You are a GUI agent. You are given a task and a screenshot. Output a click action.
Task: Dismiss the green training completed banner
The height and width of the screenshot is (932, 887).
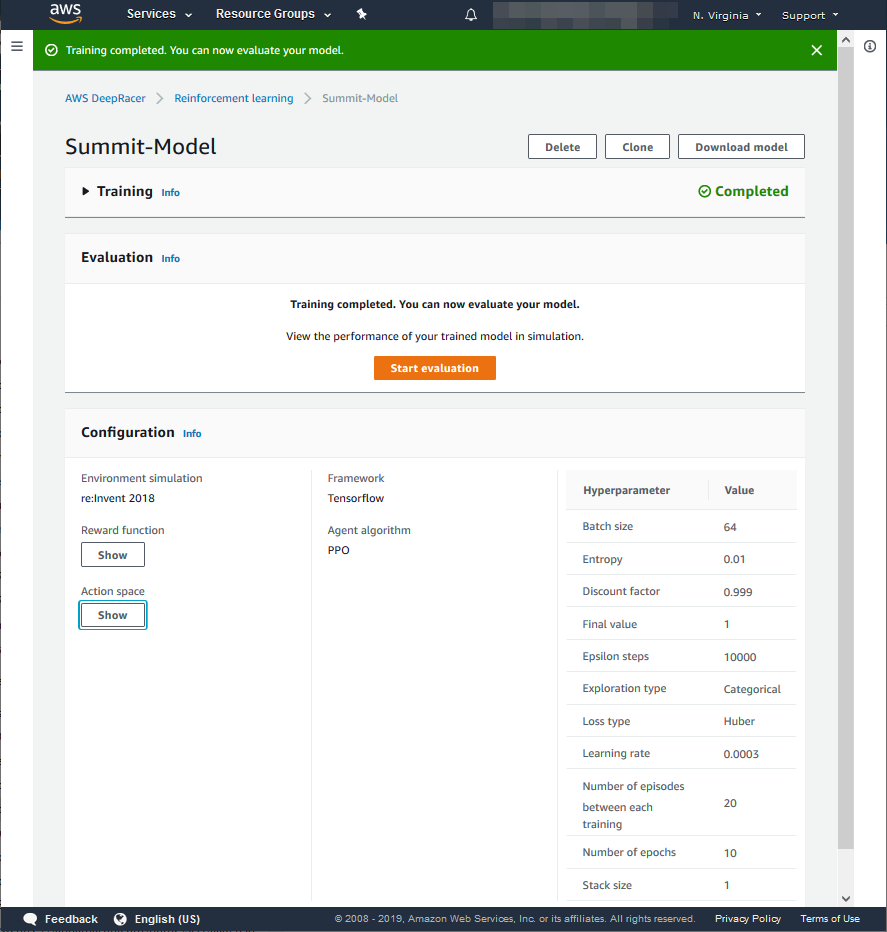tap(816, 50)
